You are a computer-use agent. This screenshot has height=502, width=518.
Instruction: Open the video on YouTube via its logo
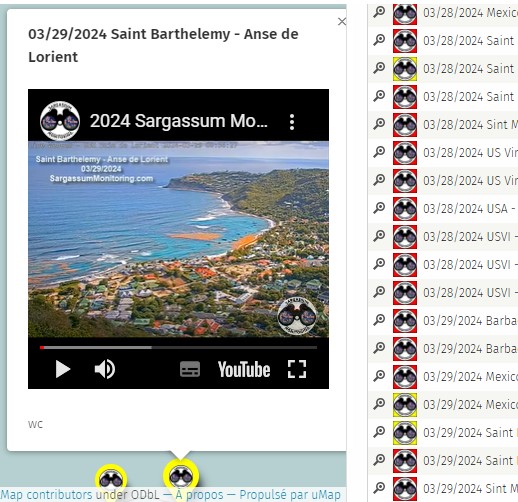point(244,369)
